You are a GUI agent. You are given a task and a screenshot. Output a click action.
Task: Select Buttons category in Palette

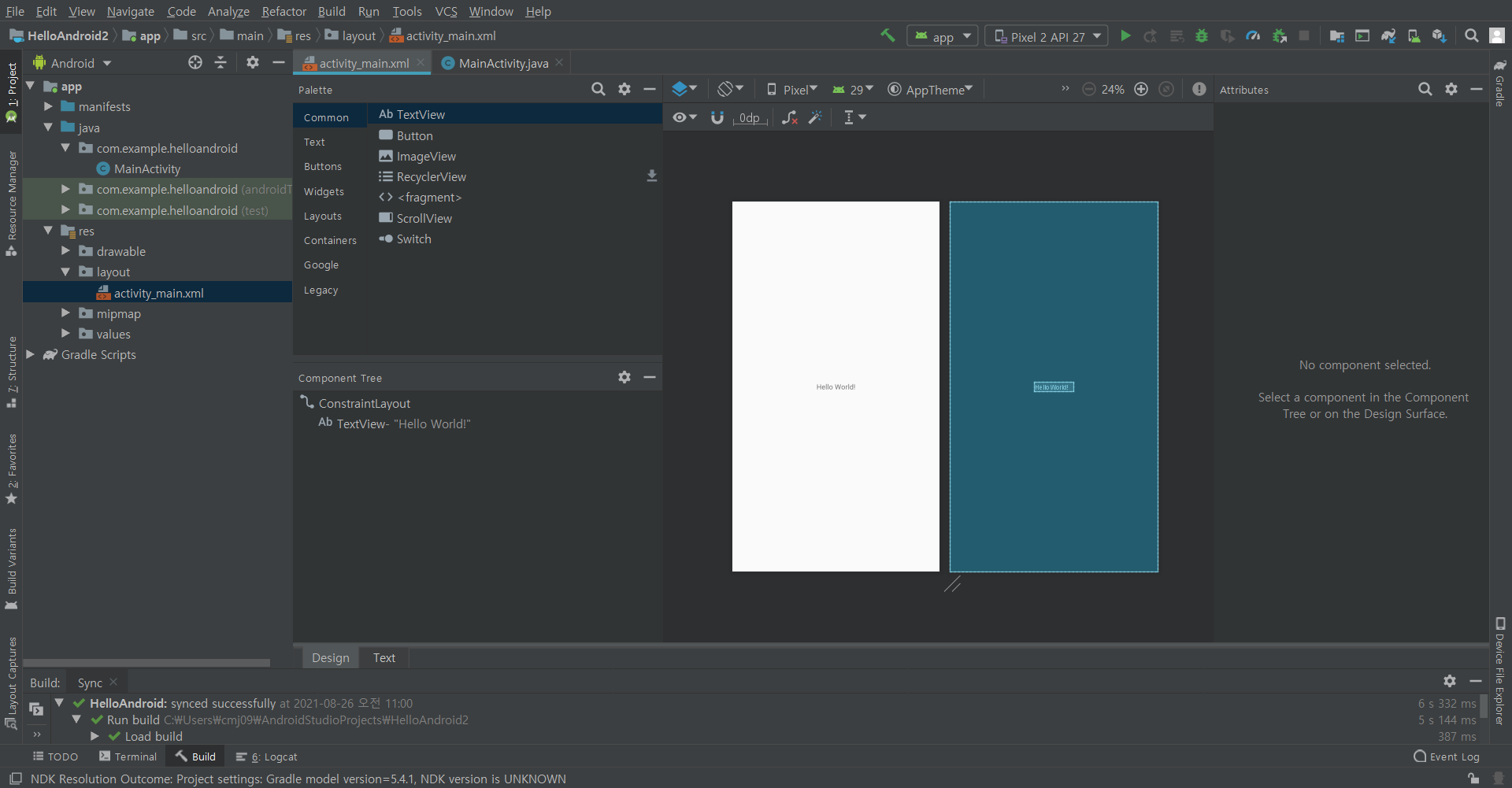pos(323,167)
